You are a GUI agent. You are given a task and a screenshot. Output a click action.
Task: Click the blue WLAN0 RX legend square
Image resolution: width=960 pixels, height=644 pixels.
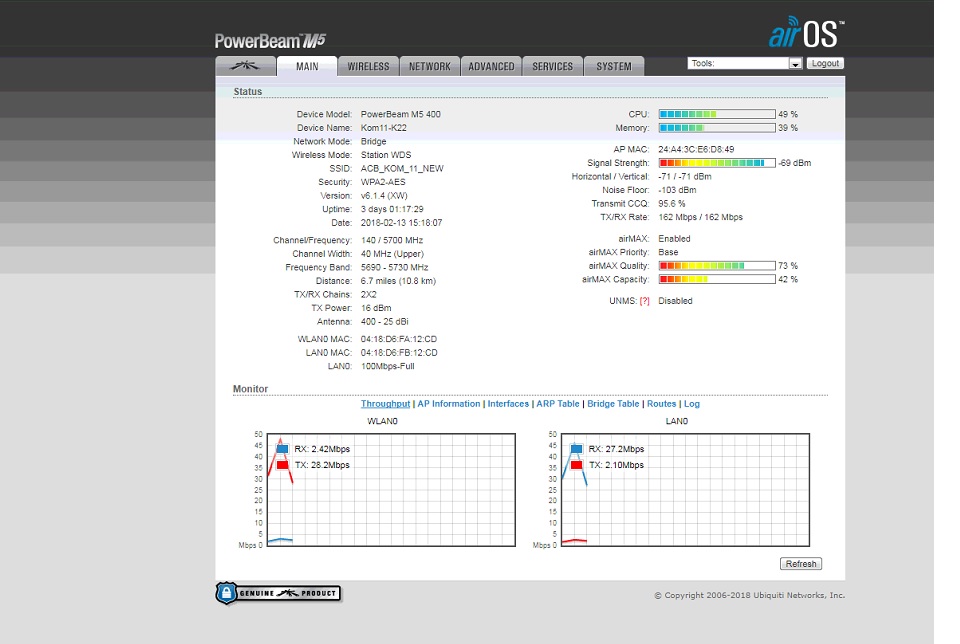282,449
